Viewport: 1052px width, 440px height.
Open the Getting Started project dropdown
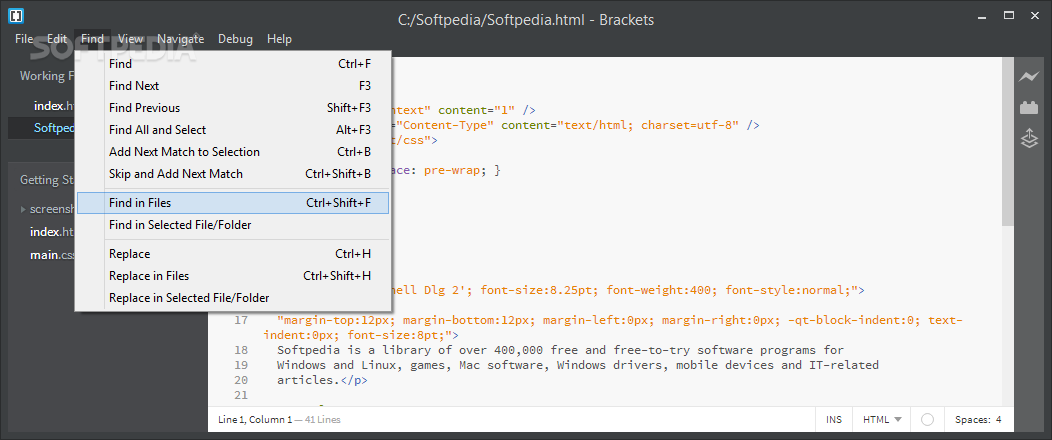[47, 180]
